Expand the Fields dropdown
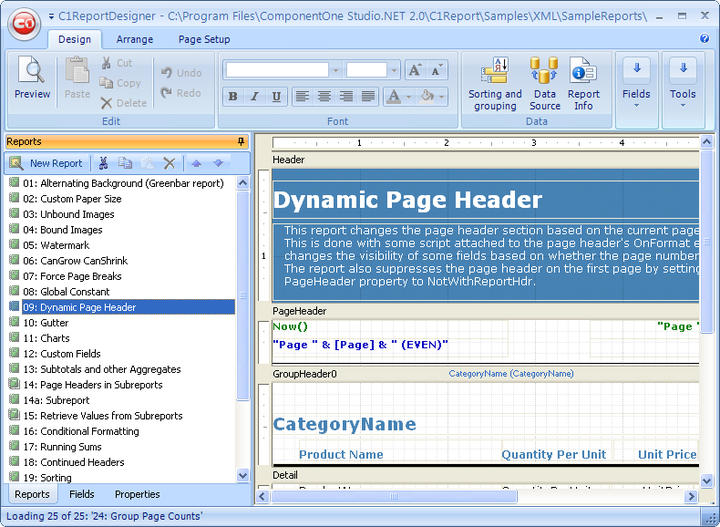Screen dimensions: 720x527 pos(636,82)
